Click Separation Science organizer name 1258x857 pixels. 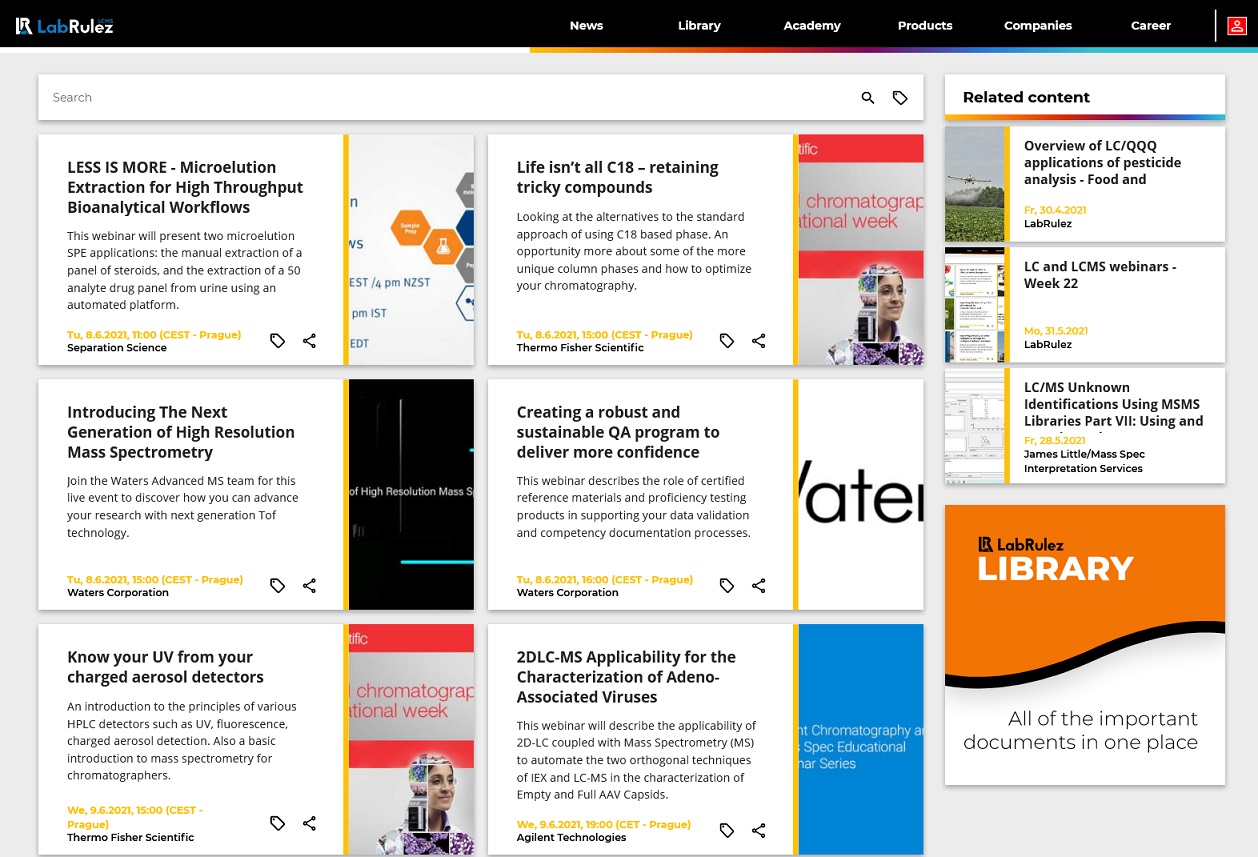tap(117, 348)
